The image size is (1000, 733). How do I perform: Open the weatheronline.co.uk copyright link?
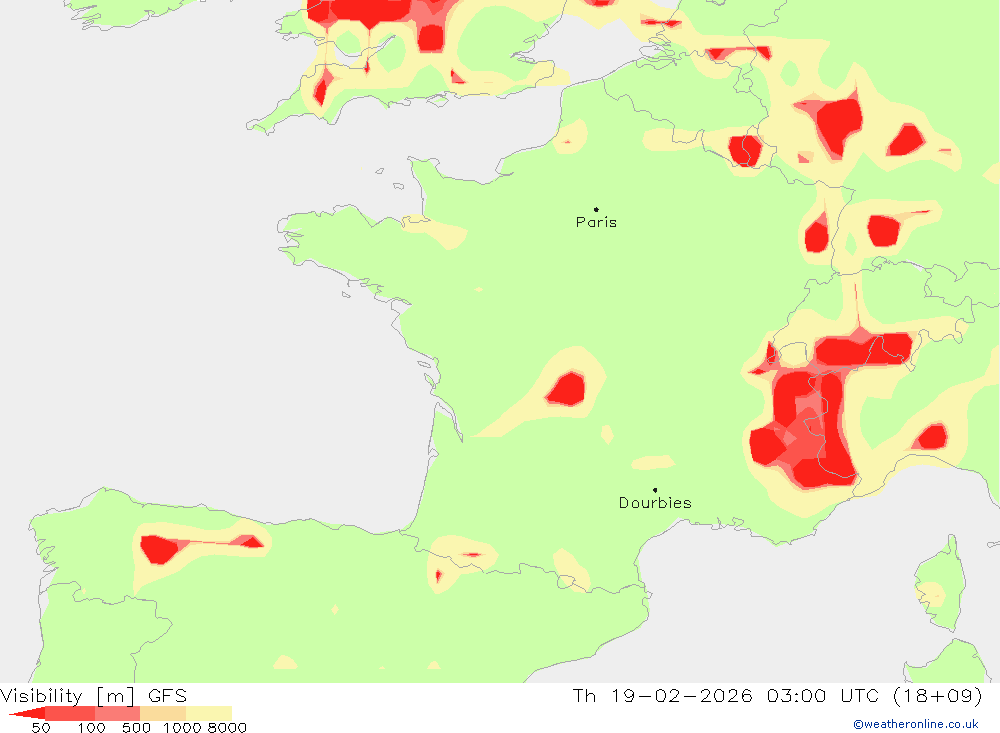[x=916, y=724]
